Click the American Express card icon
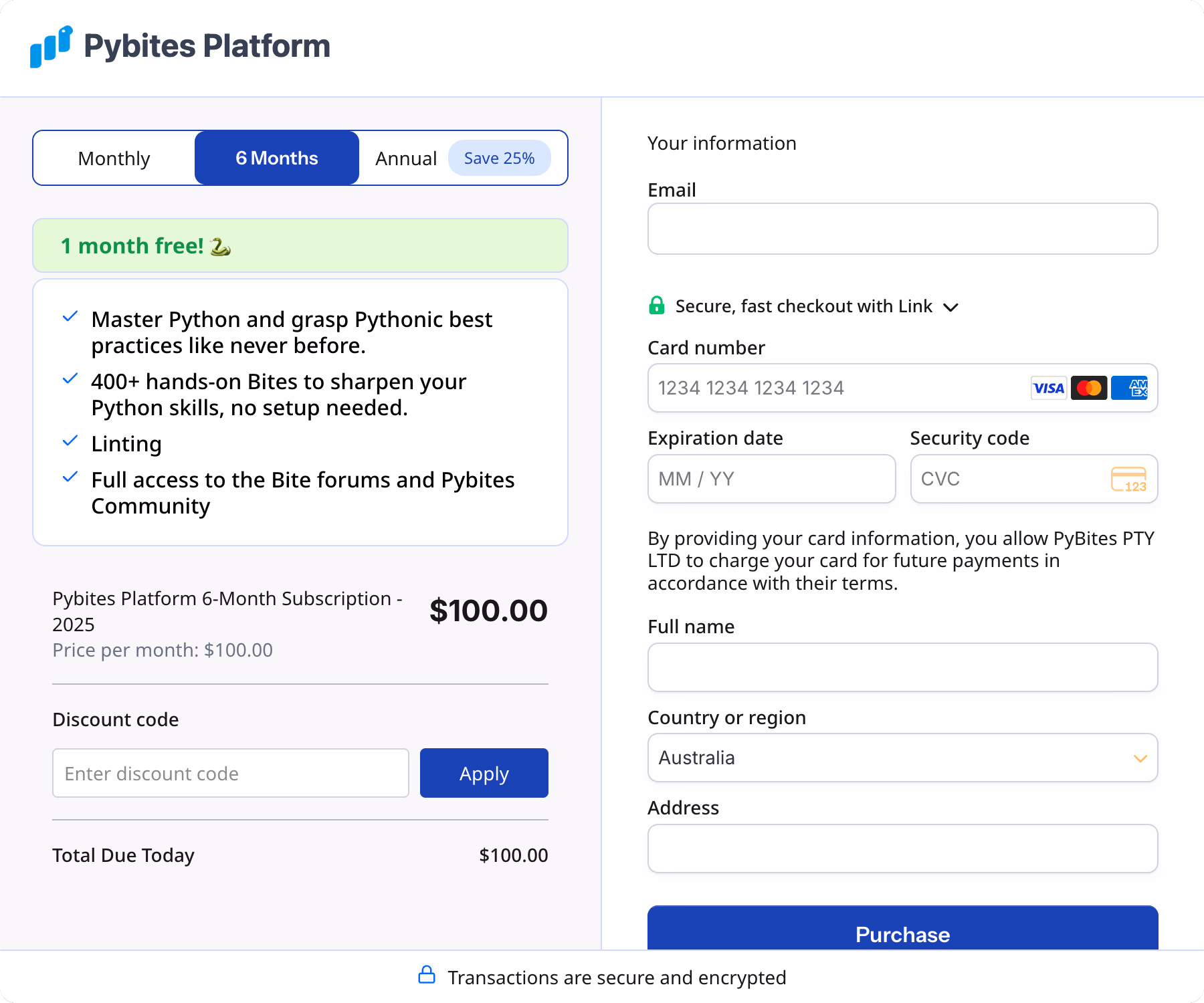Screen dimensions: 1204x1003 click(1130, 388)
